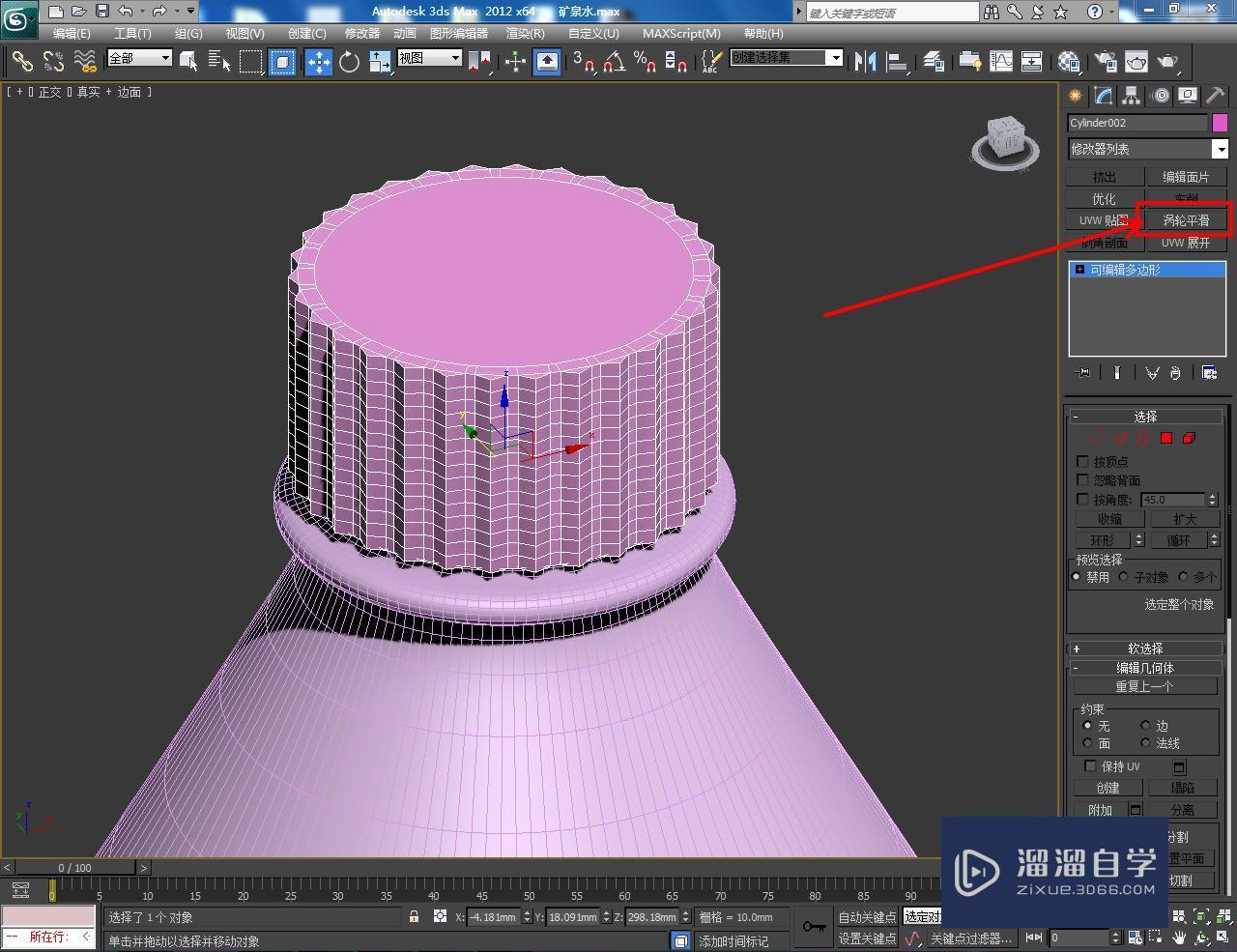The height and width of the screenshot is (952, 1237).
Task: Switch to the Create panel
Action: pyautogui.click(x=1075, y=96)
